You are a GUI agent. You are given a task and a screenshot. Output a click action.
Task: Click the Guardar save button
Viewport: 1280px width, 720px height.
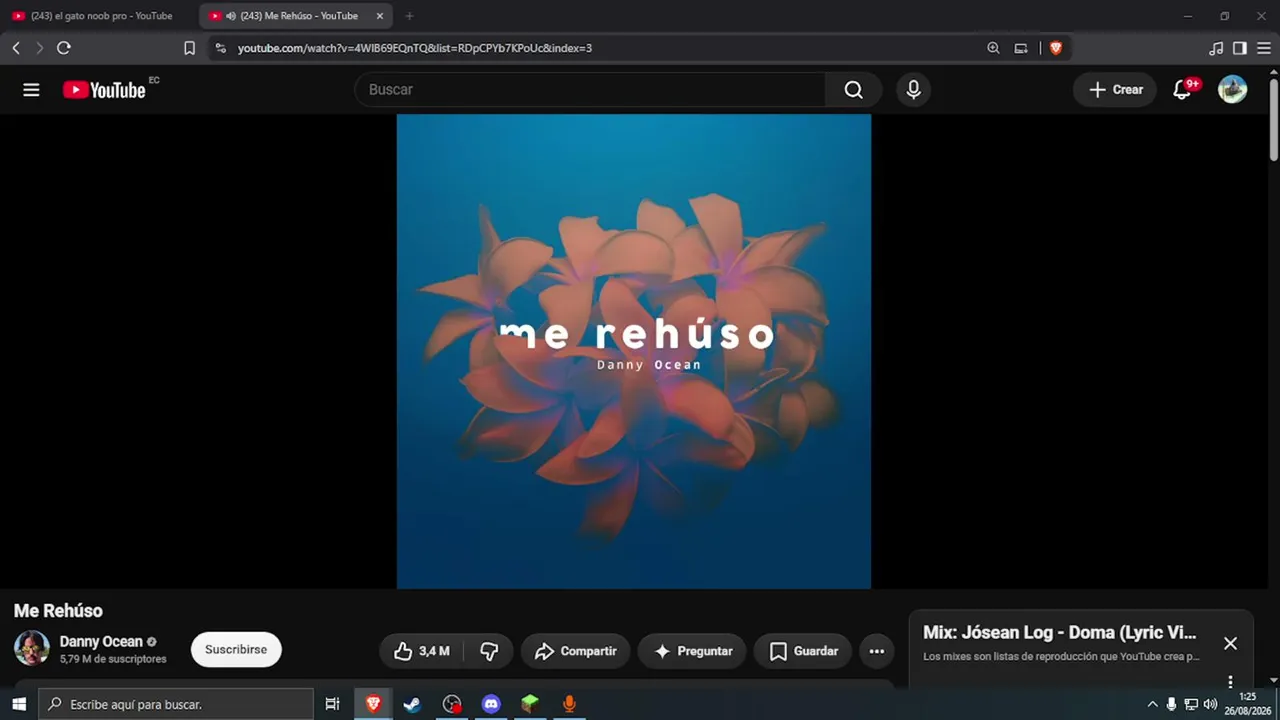coord(803,651)
